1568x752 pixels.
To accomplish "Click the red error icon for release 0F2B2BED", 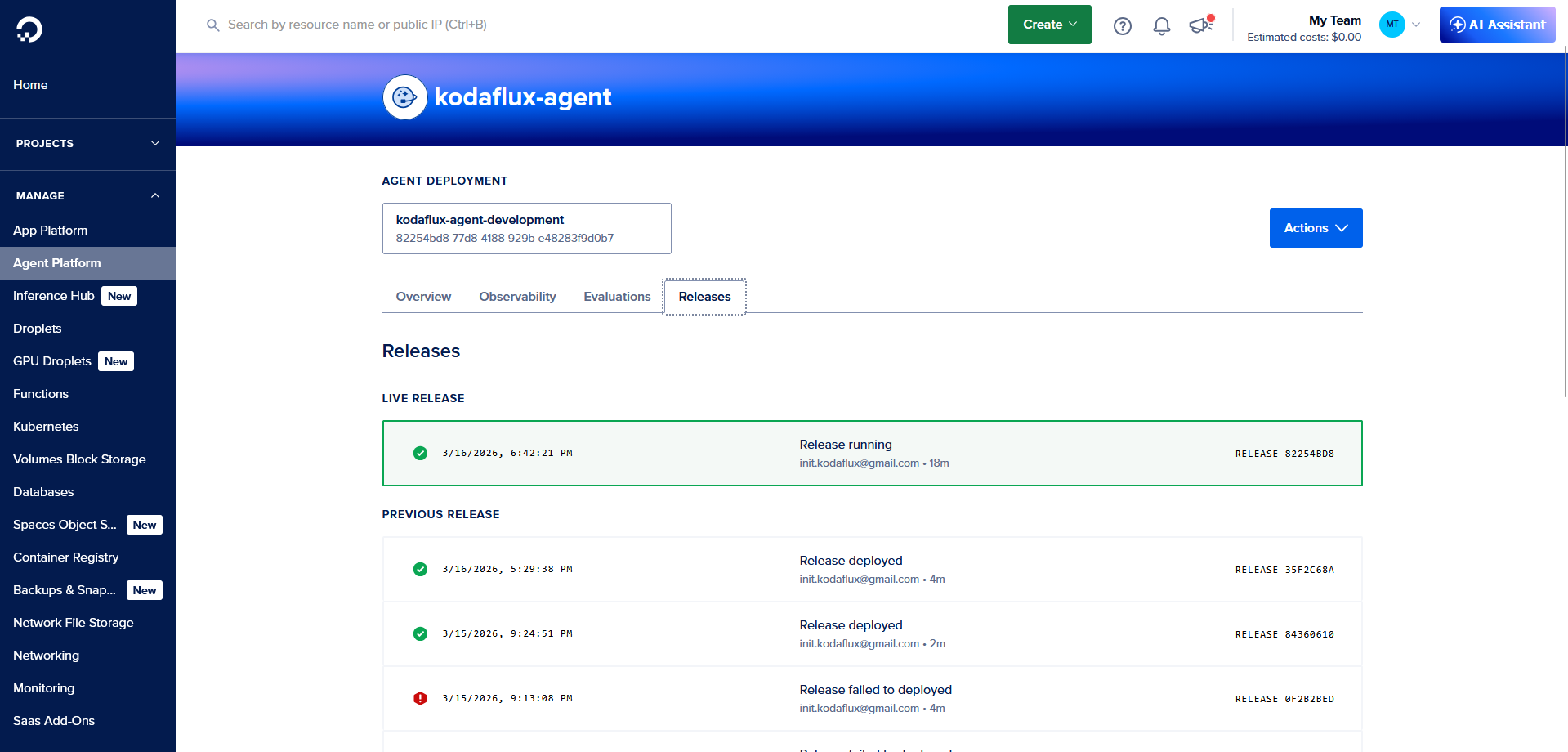I will point(420,698).
